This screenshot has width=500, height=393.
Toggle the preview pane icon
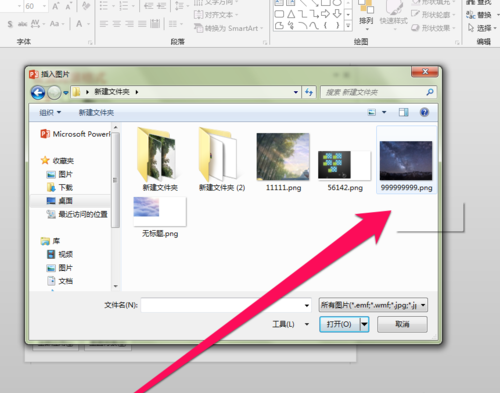pos(404,112)
